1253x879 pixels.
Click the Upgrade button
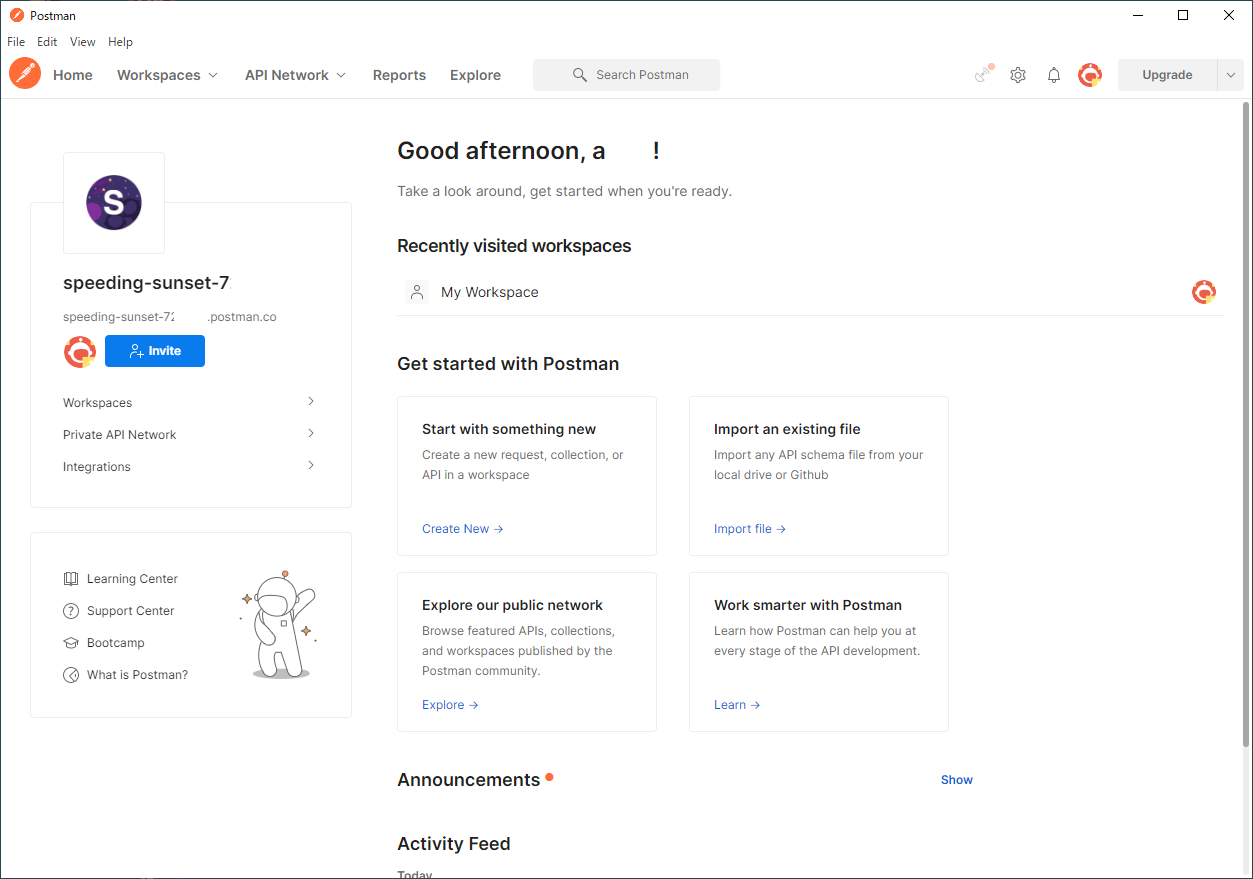pos(1167,75)
